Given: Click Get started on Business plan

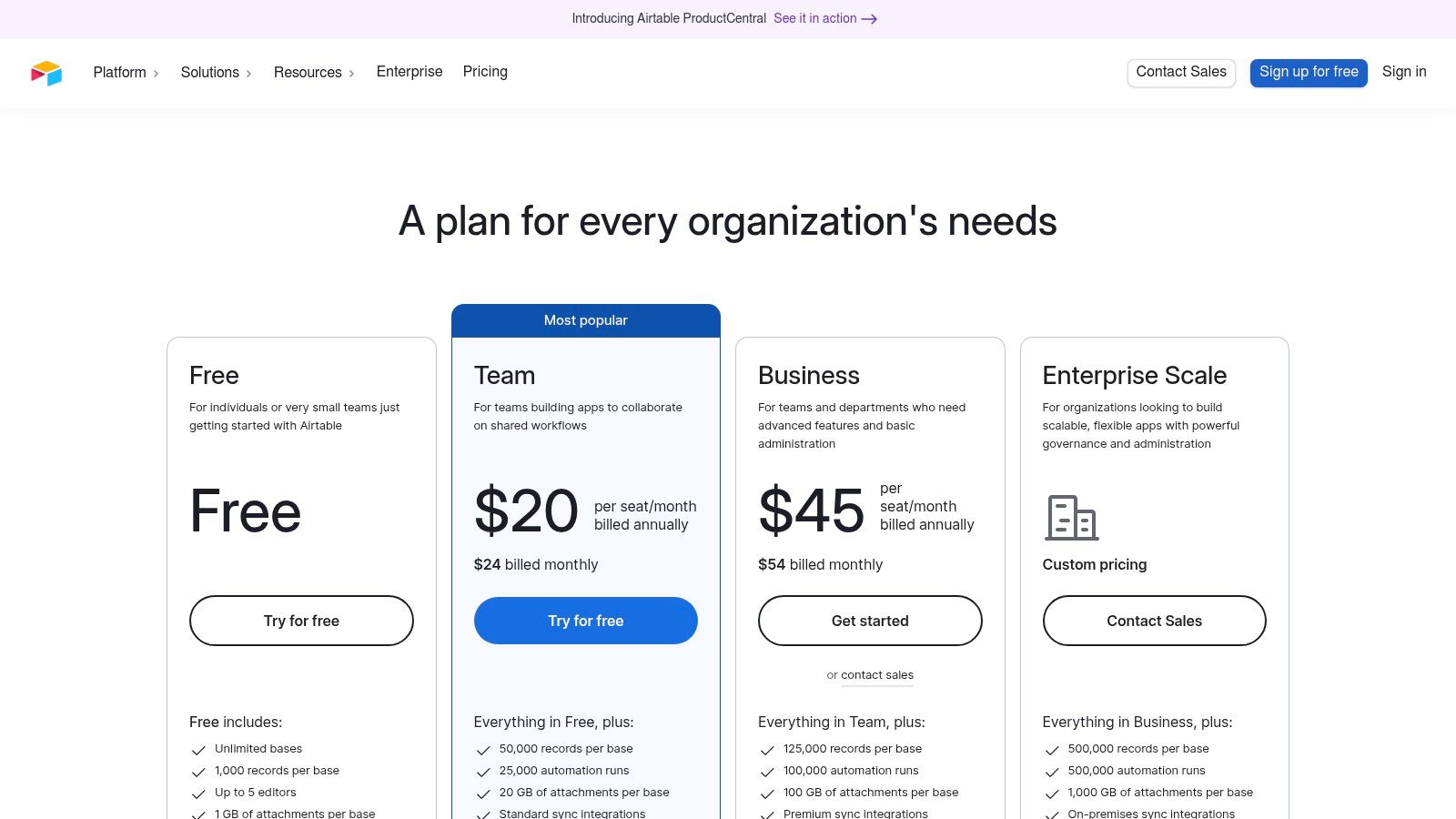Looking at the screenshot, I should click(x=870, y=621).
